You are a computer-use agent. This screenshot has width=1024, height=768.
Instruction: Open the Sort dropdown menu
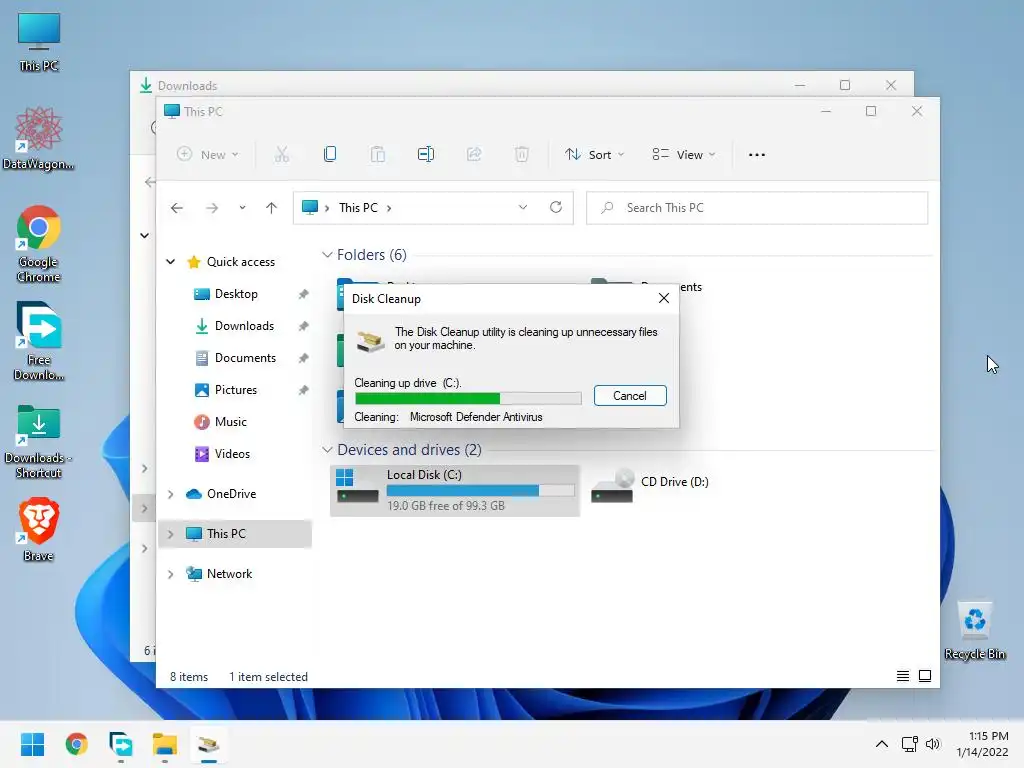click(594, 155)
